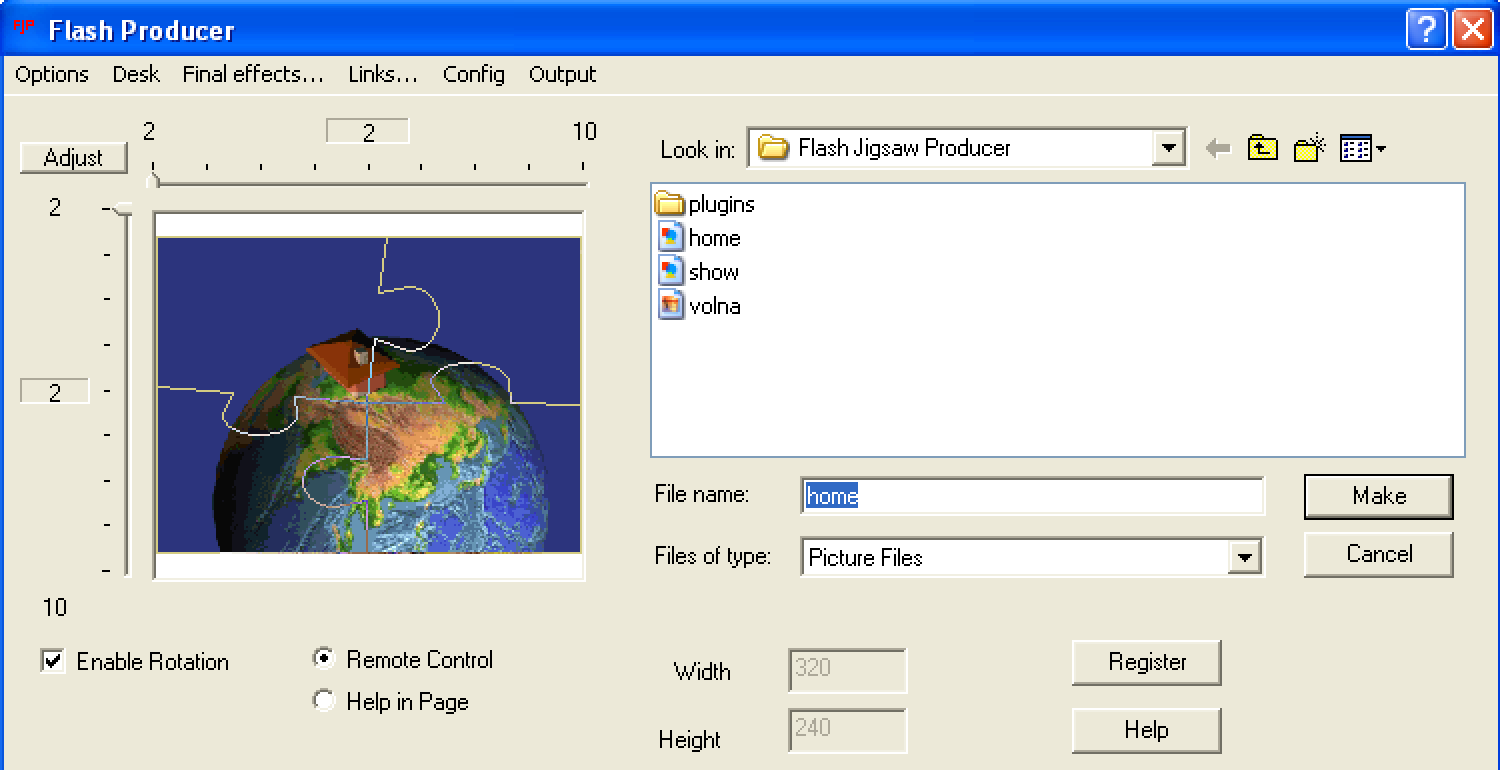The image size is (1500, 770).
Task: Close the Flash Producer window
Action: [x=1473, y=29]
